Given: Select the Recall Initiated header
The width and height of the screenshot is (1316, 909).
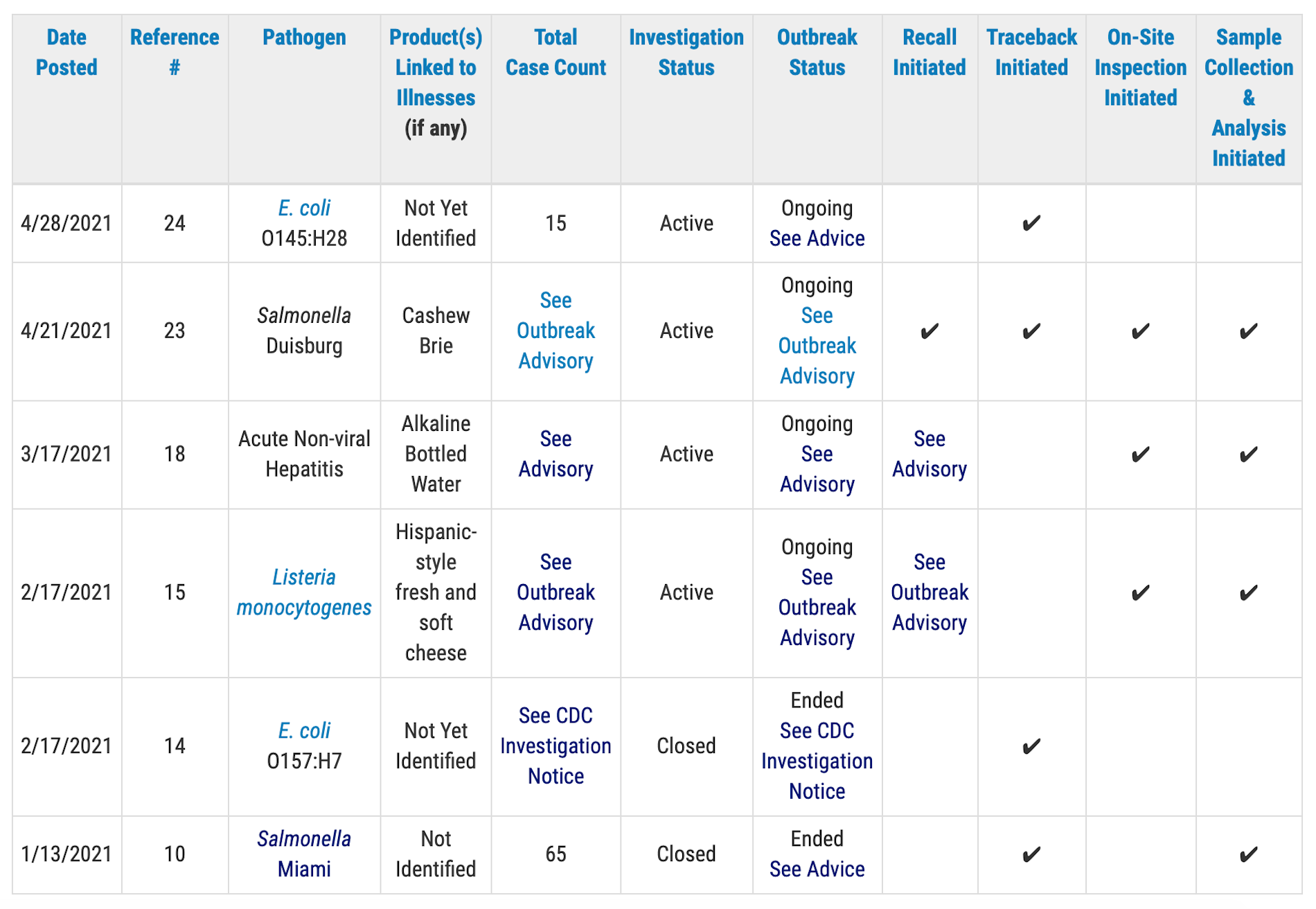Looking at the screenshot, I should pos(929,52).
